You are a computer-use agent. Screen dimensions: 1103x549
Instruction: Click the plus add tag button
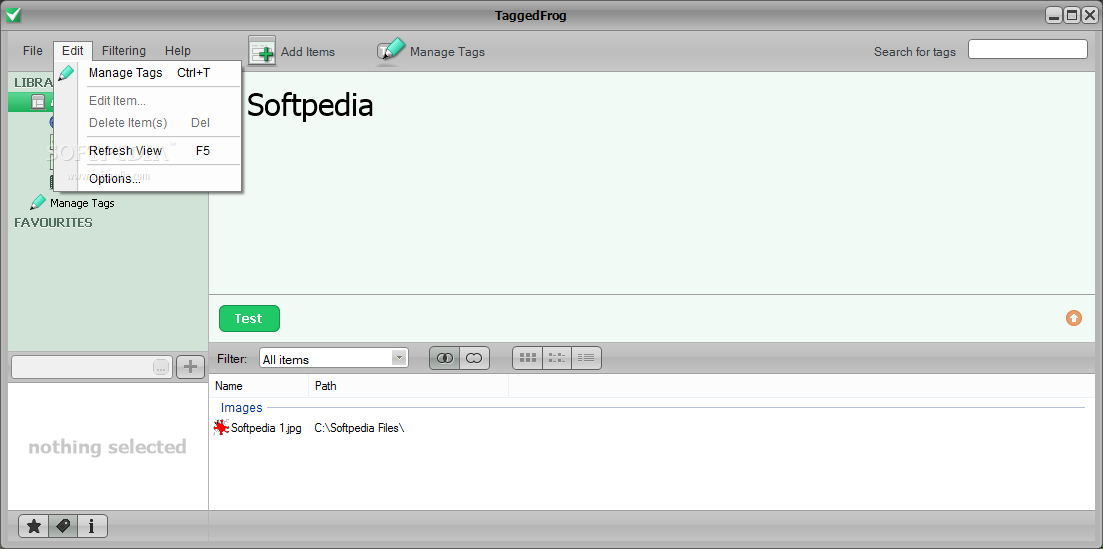[190, 367]
